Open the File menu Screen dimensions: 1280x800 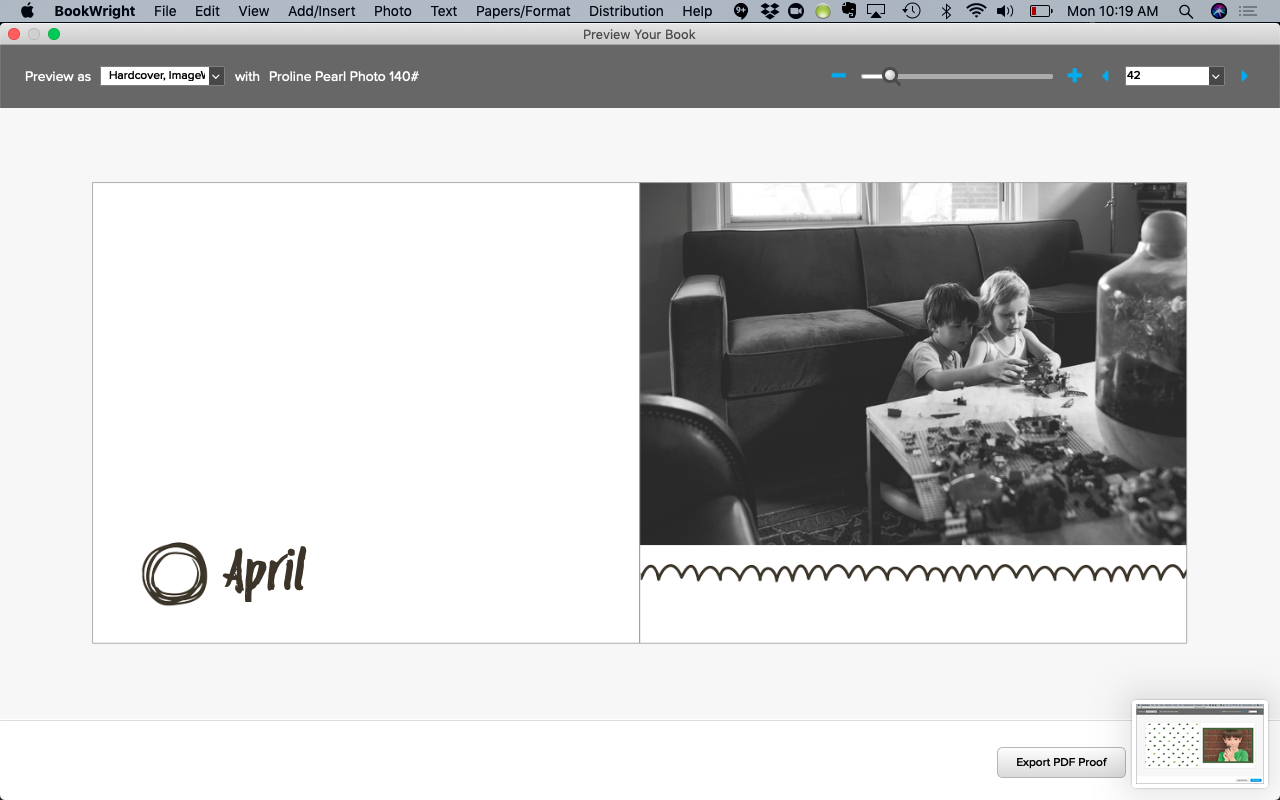coord(165,11)
